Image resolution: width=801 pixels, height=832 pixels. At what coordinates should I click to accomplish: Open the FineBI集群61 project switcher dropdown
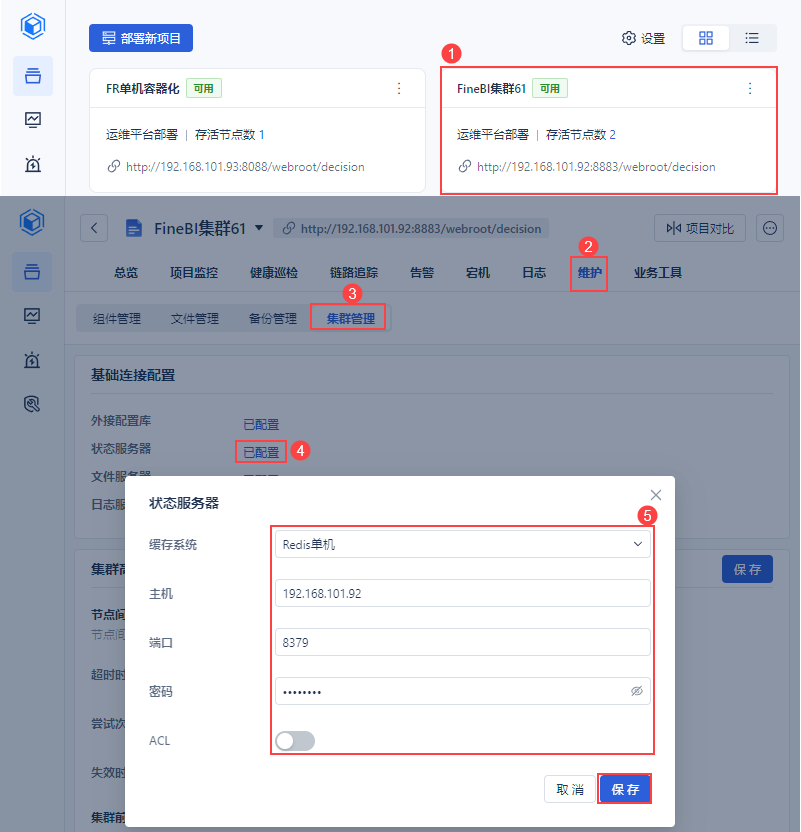point(259,228)
